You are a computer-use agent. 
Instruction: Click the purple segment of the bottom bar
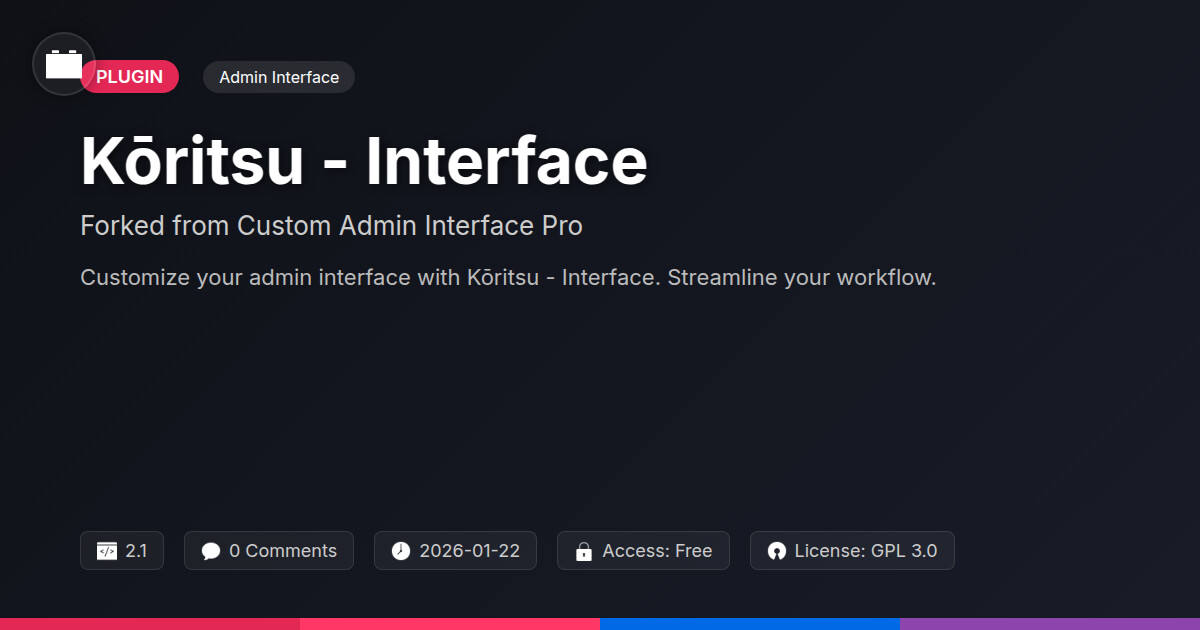[1050, 623]
